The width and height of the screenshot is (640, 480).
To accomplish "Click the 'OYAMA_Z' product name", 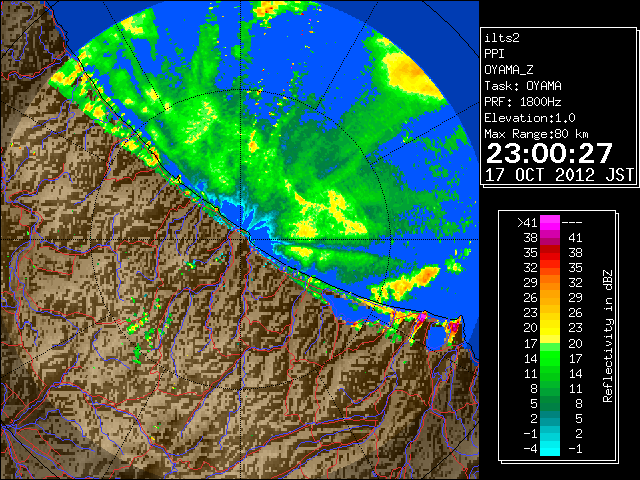I will point(509,70).
